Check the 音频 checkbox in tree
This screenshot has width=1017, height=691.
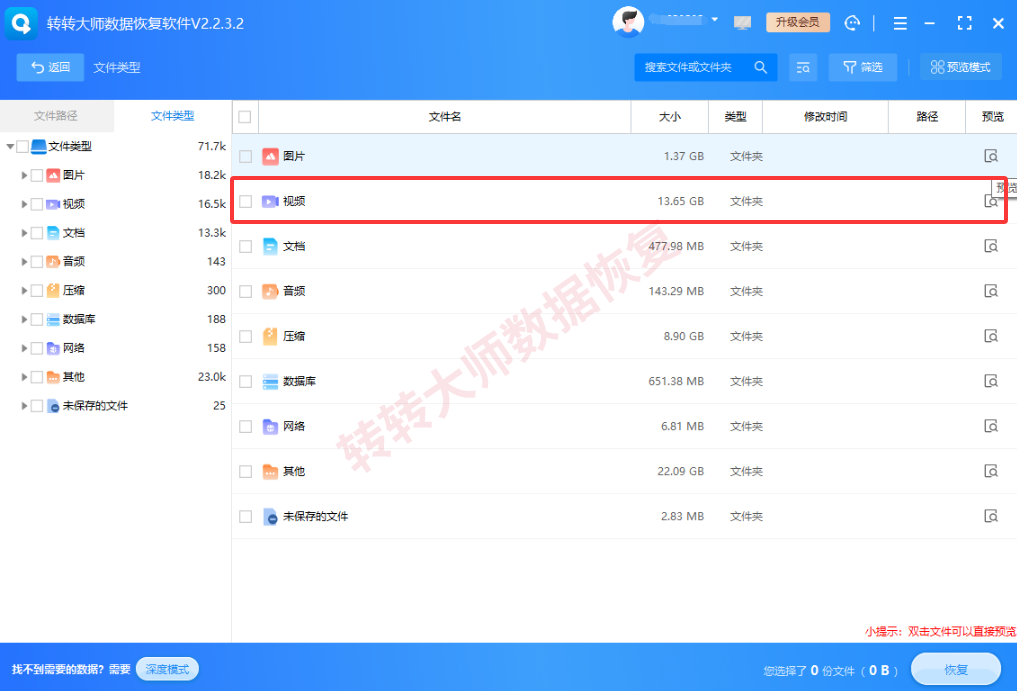coord(37,261)
